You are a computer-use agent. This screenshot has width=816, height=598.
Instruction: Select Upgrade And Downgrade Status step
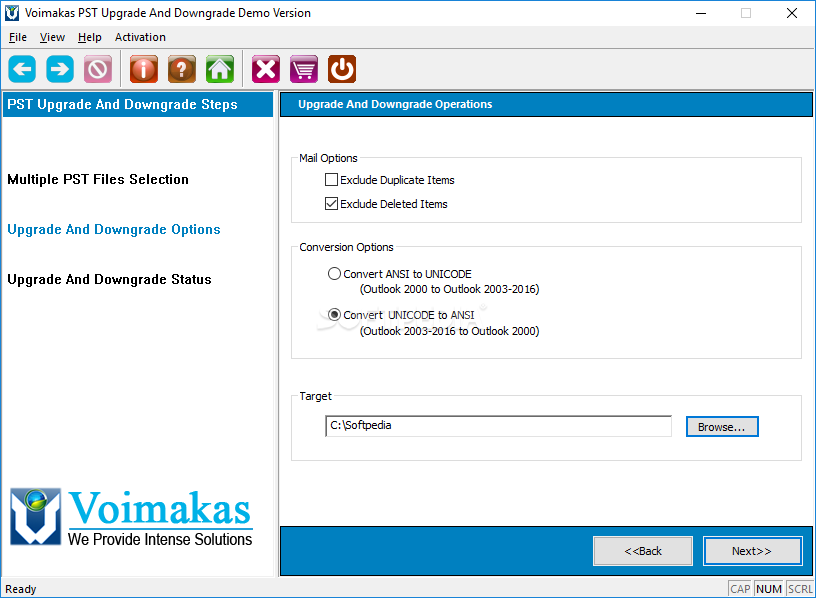click(x=109, y=279)
